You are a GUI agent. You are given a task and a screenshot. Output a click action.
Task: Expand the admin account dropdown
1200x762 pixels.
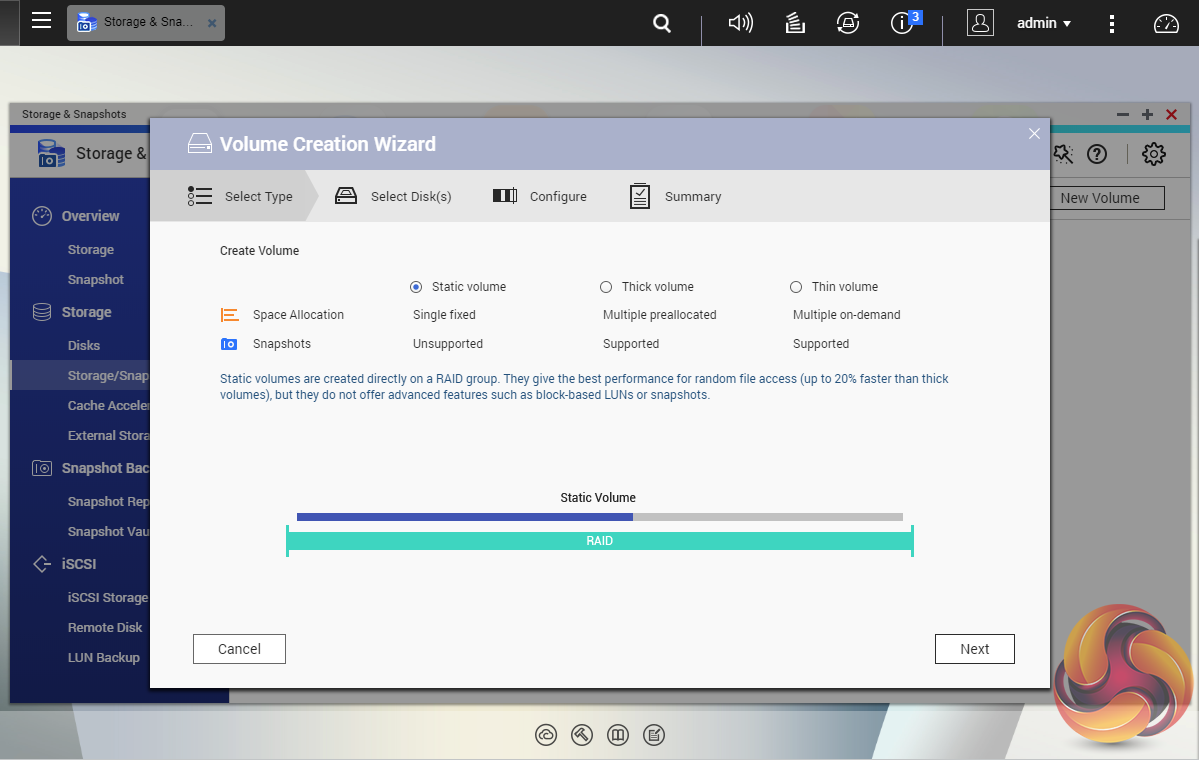tap(1044, 22)
